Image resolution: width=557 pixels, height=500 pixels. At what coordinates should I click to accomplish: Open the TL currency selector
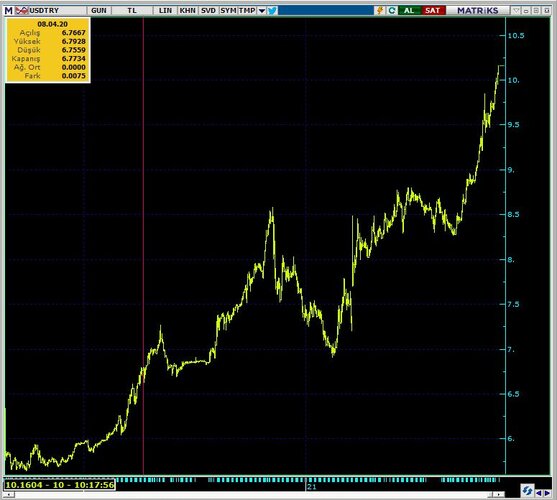click(x=132, y=11)
